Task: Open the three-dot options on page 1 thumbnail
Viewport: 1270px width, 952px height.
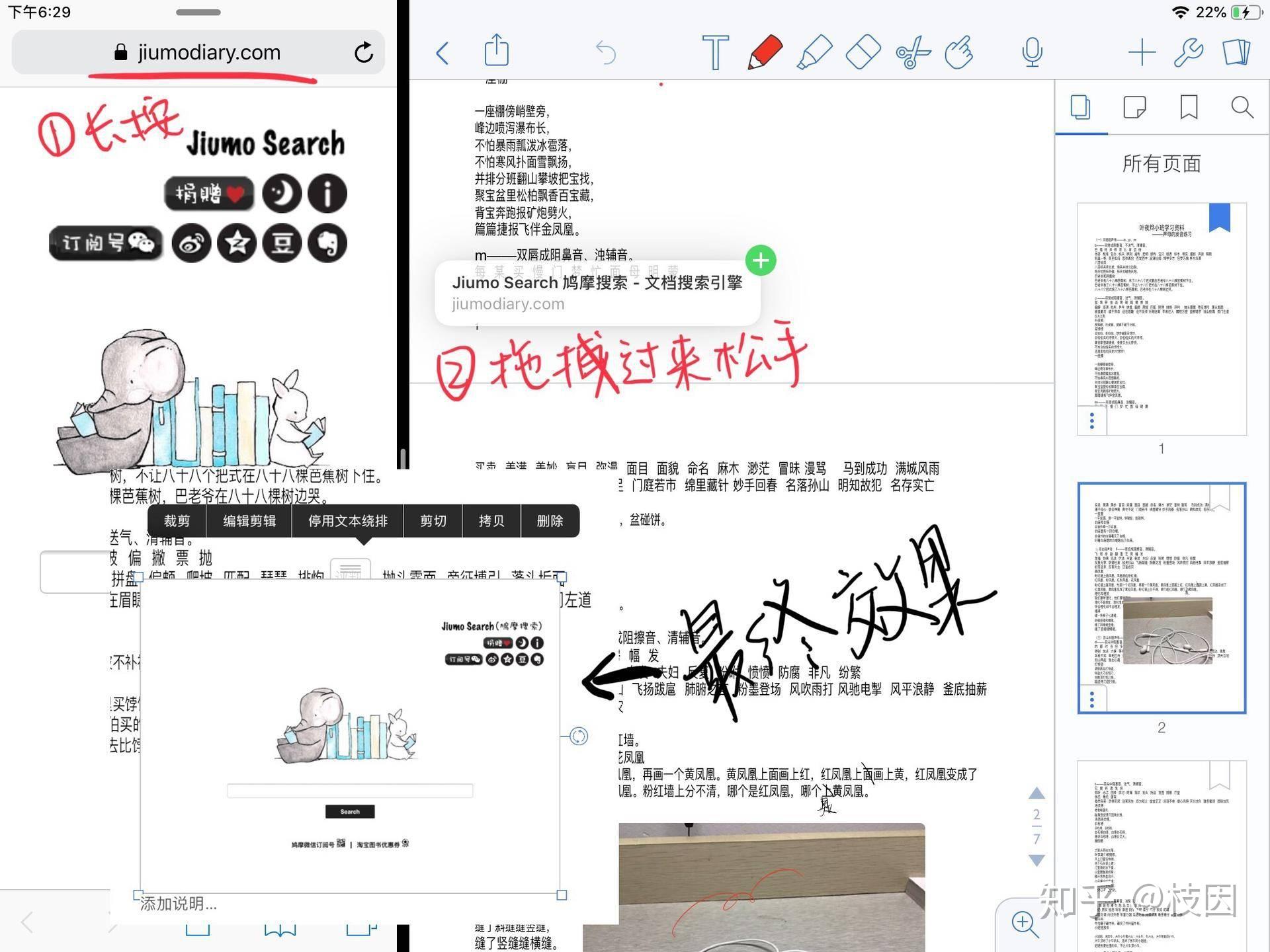Action: 1091,418
